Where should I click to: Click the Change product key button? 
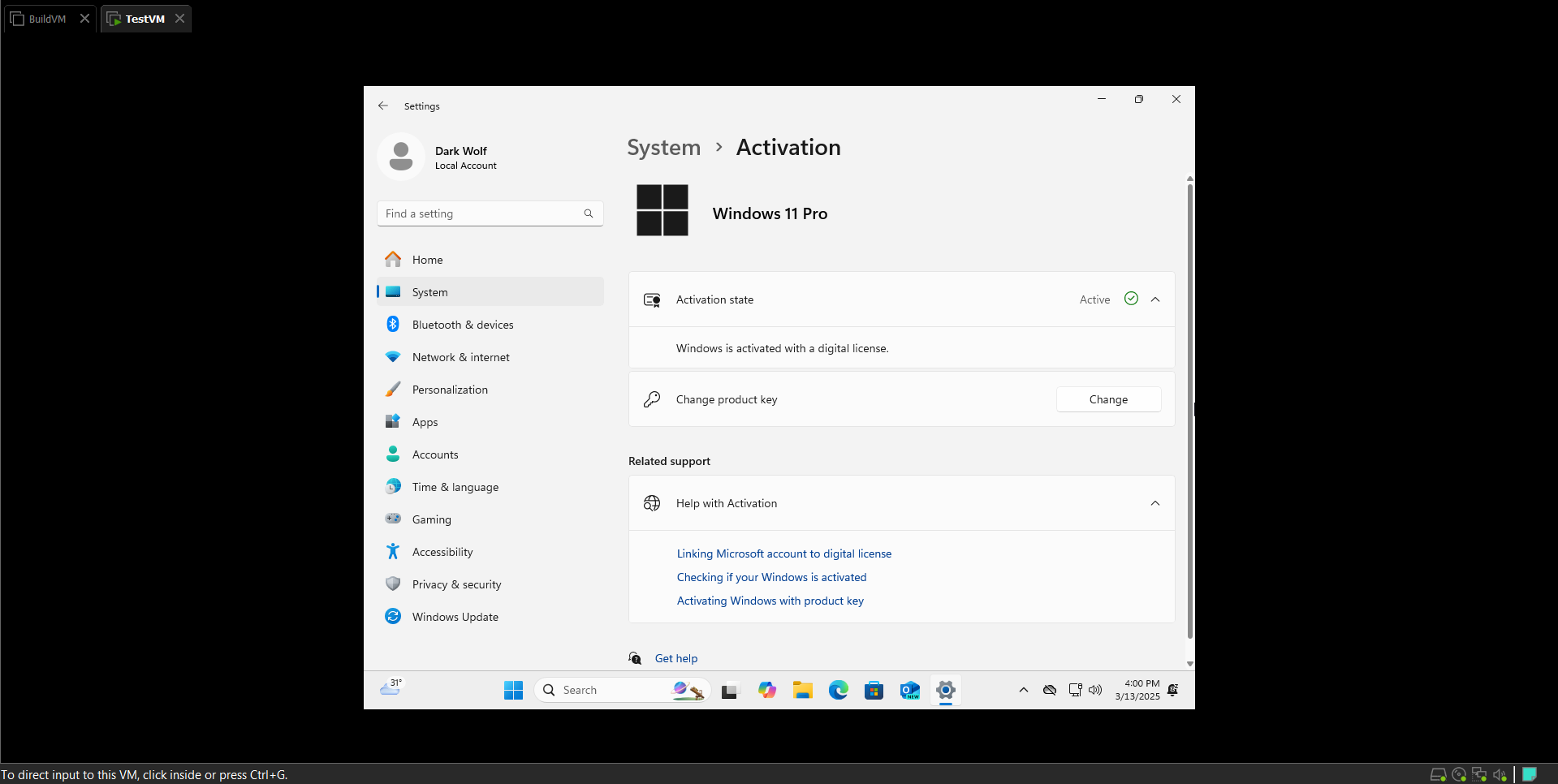(x=1108, y=399)
